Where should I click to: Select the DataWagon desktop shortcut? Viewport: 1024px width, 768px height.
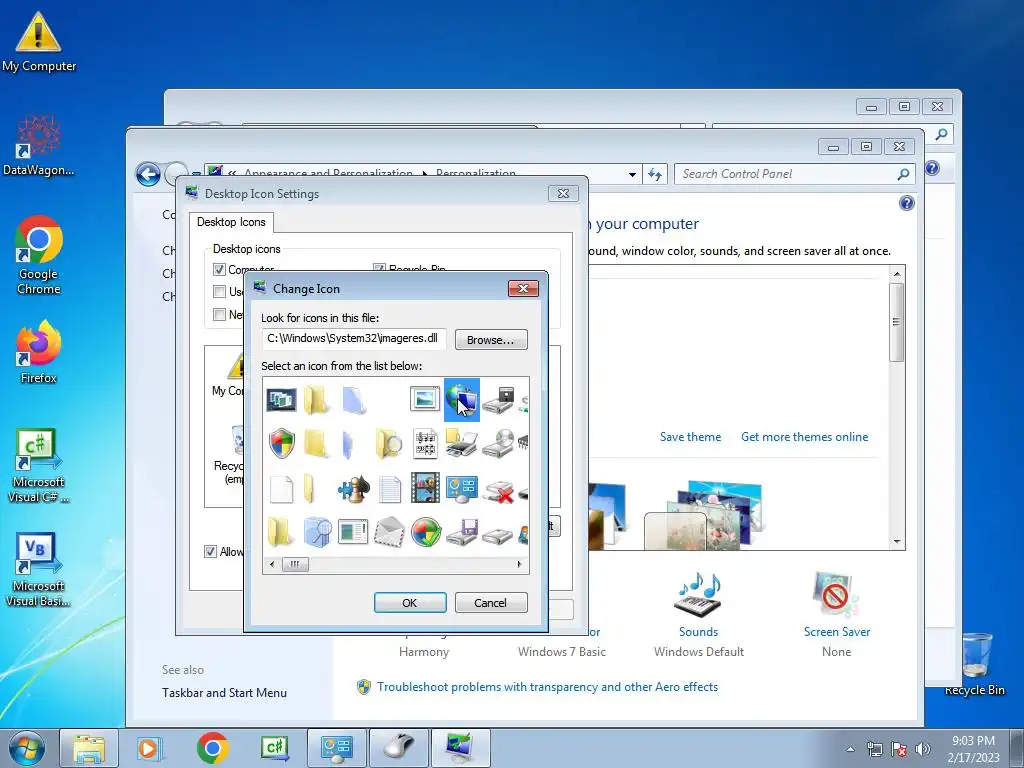coord(39,146)
